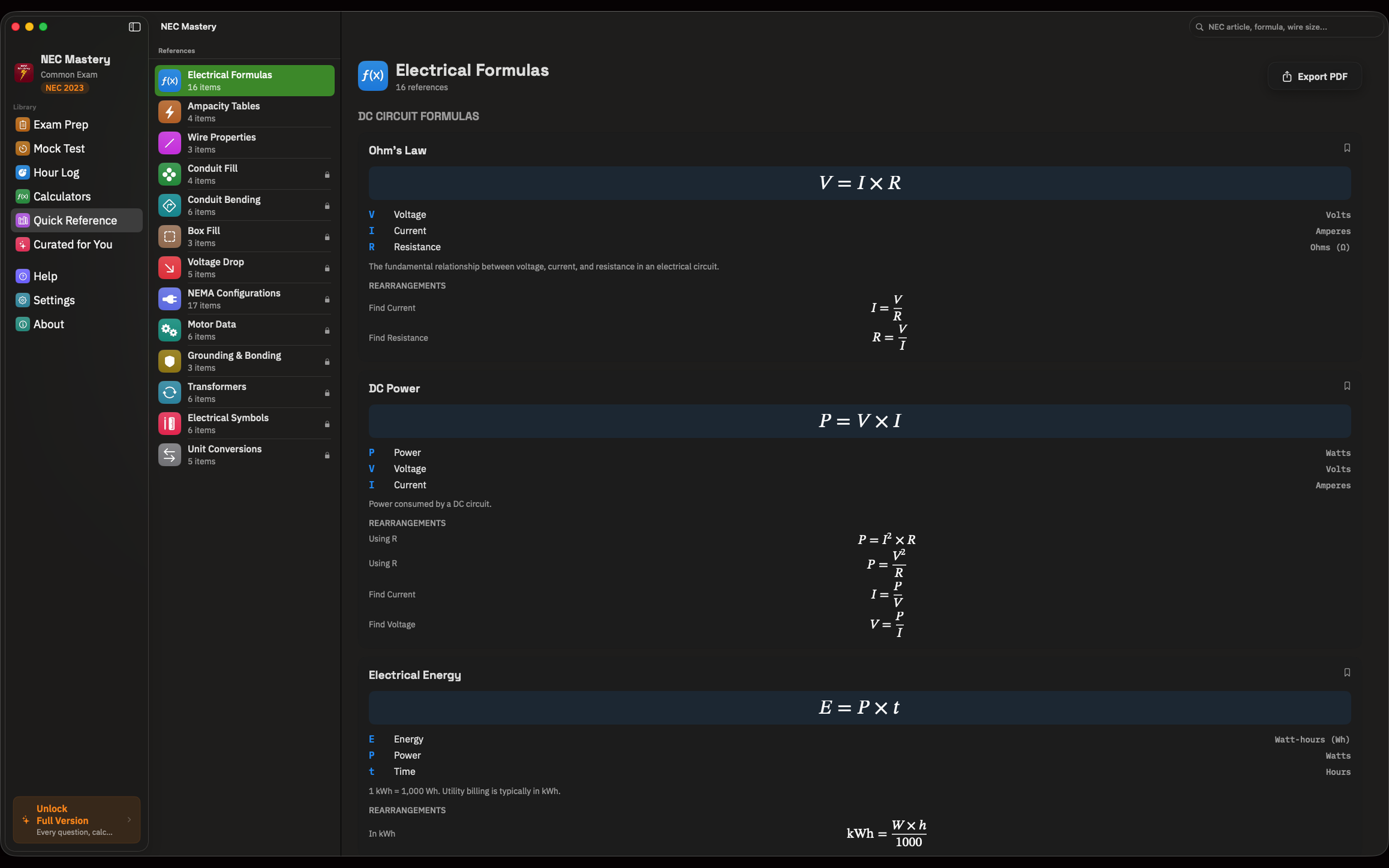Click the 'In kWh' rearrangement label

click(381, 834)
